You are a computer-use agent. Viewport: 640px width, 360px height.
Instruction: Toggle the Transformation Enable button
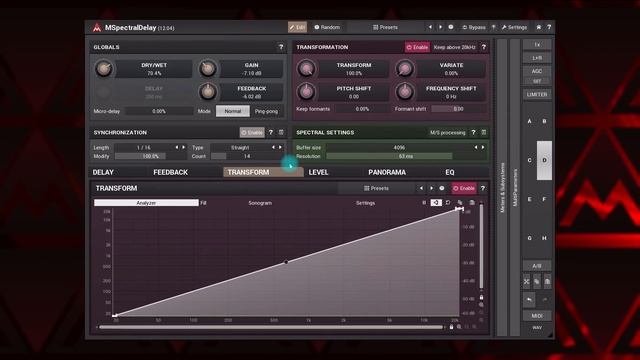417,47
